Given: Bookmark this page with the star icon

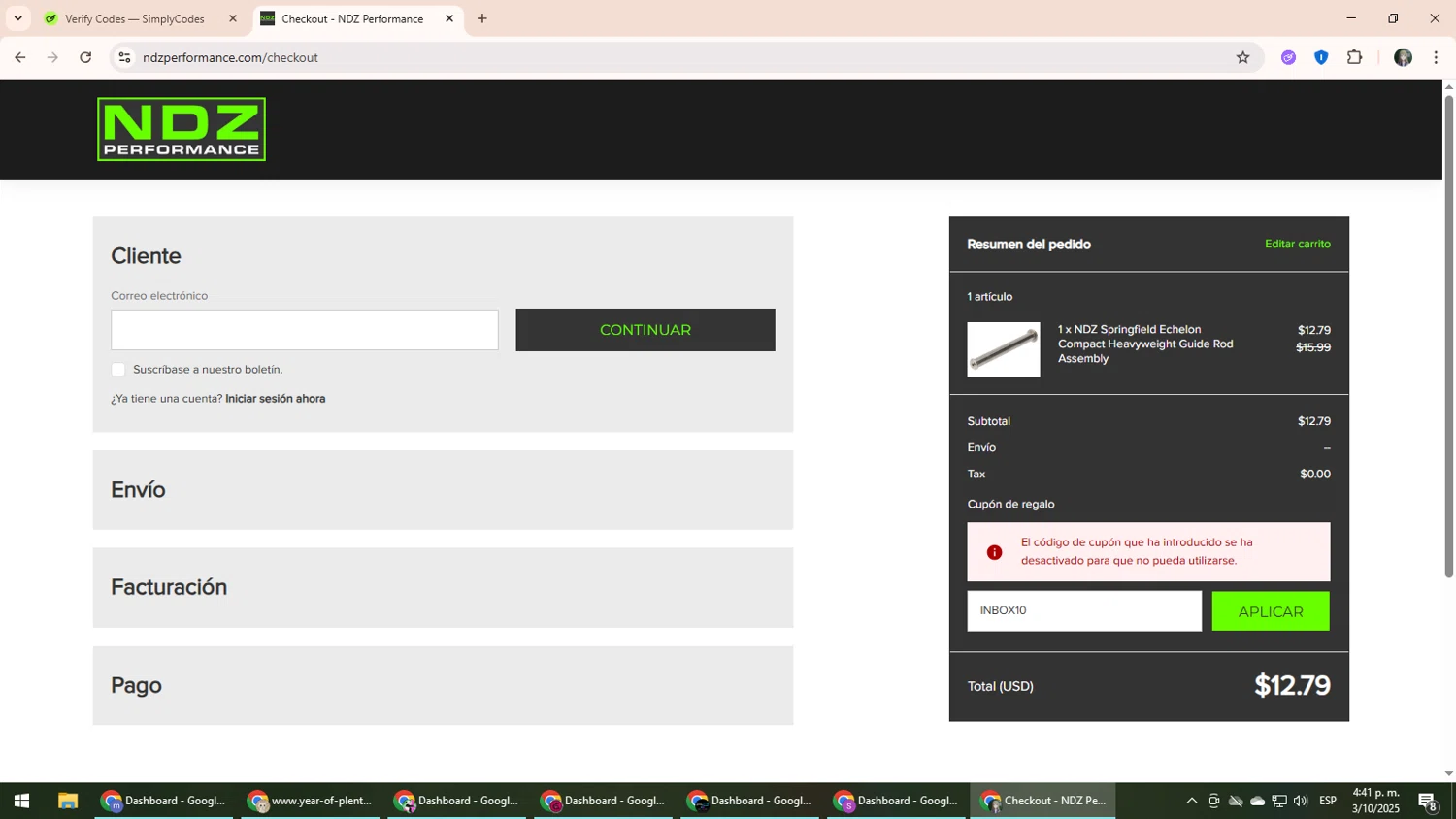Looking at the screenshot, I should pos(1242,57).
